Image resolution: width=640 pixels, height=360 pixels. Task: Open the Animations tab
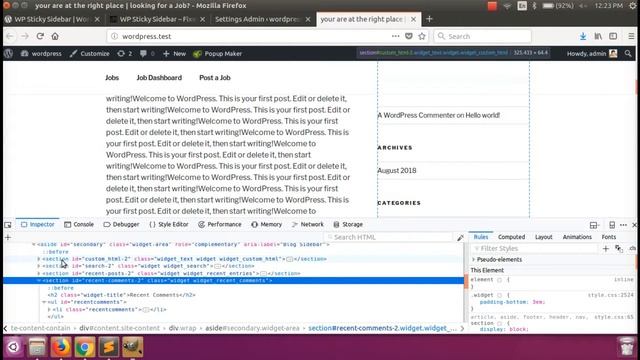(577, 237)
